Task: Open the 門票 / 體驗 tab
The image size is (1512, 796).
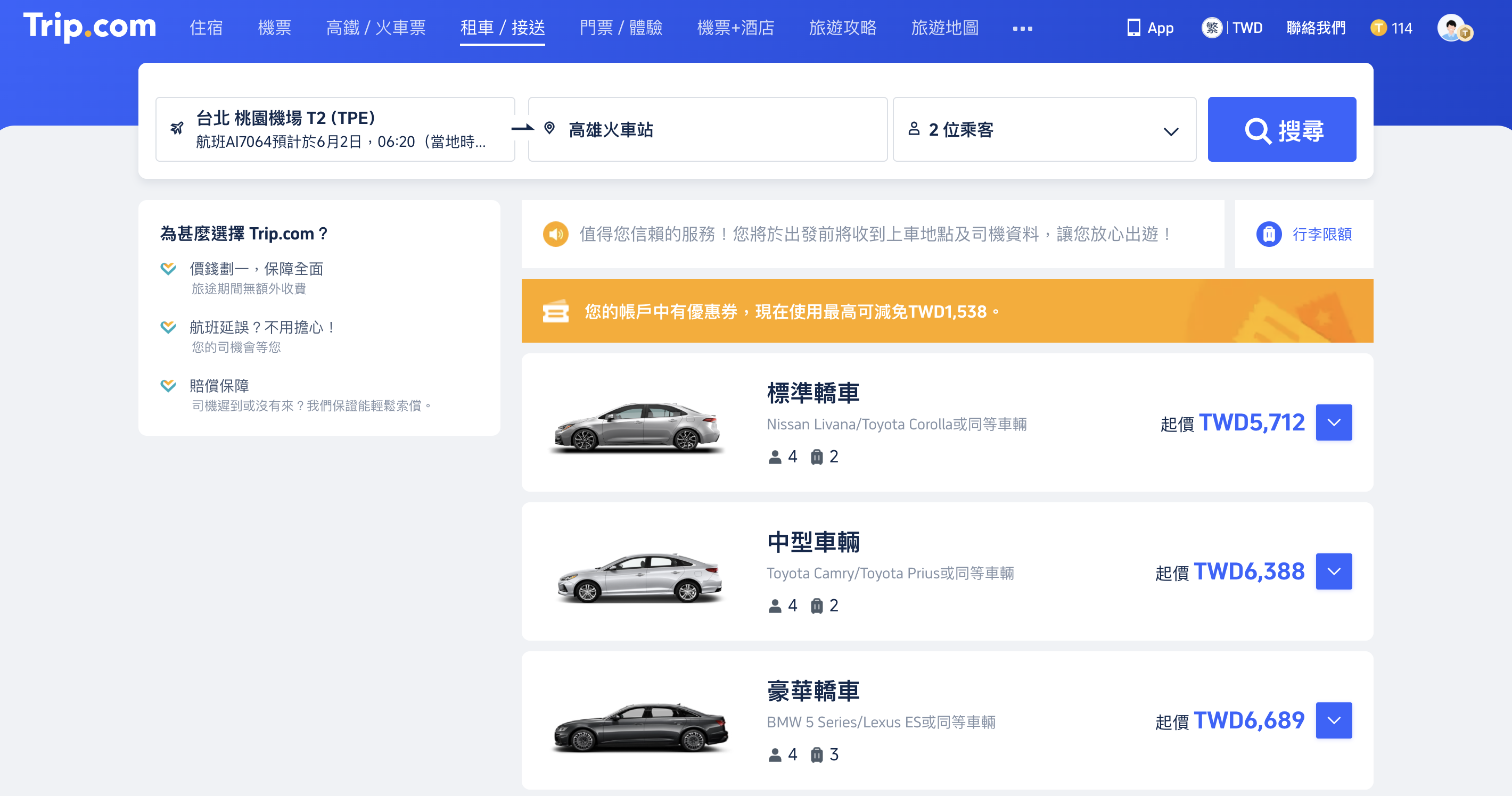Action: coord(621,28)
